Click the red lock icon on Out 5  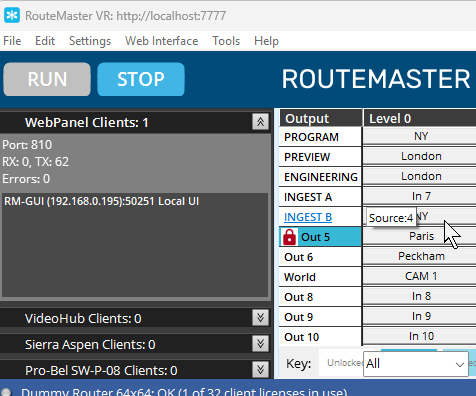click(289, 237)
